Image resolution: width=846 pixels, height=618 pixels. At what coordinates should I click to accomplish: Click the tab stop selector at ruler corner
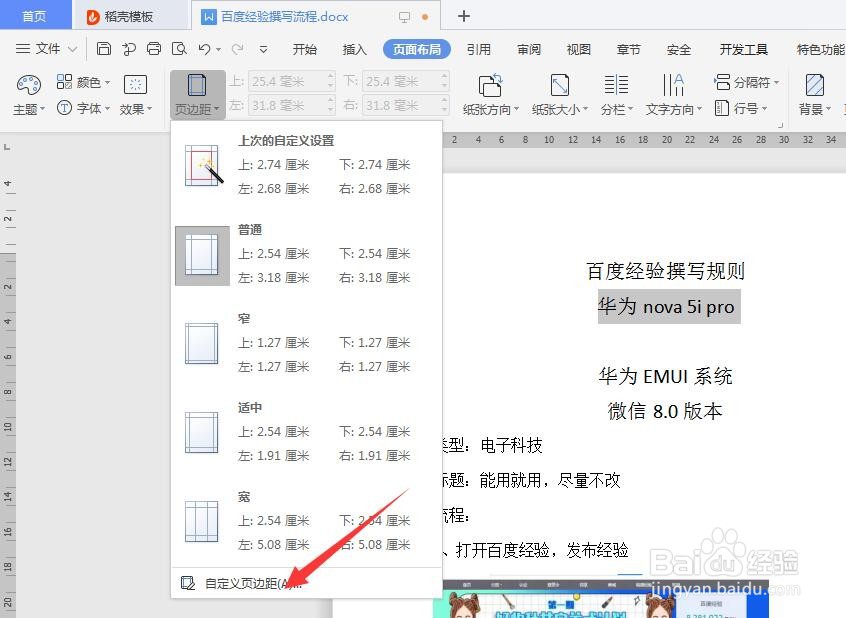[x=6, y=147]
